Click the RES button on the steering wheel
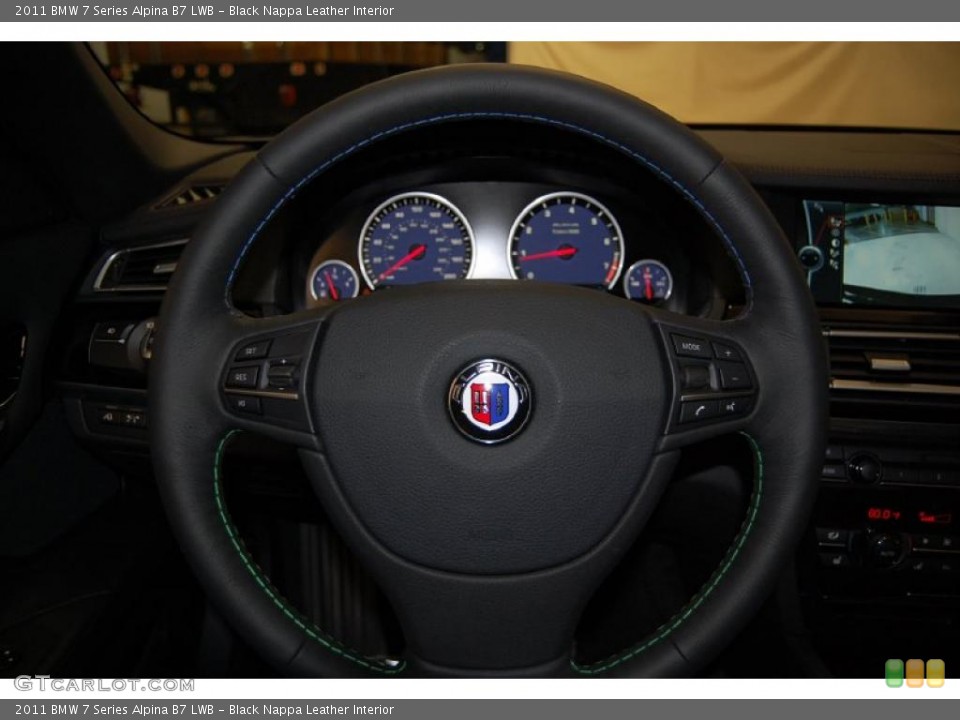The width and height of the screenshot is (960, 720). [242, 377]
